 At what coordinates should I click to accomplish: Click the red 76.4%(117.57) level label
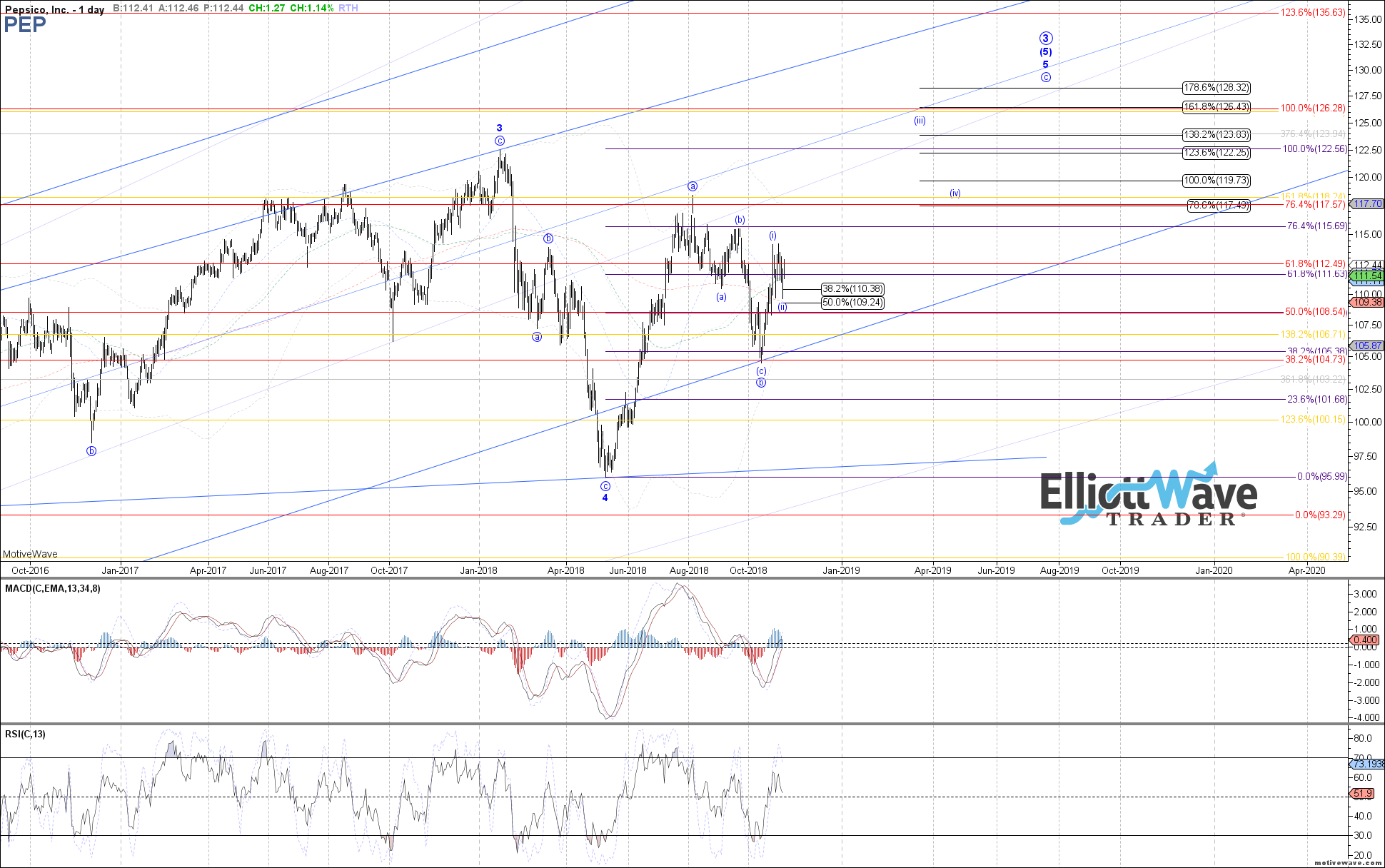(1315, 205)
